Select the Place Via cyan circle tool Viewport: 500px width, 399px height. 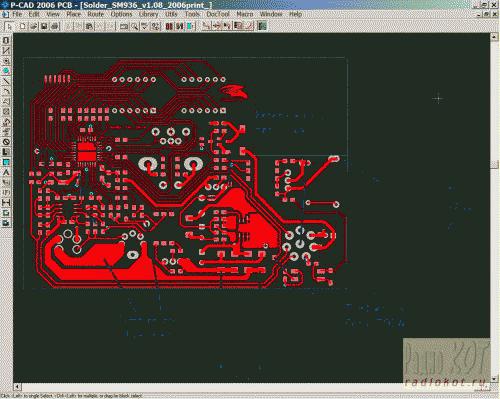click(6, 71)
